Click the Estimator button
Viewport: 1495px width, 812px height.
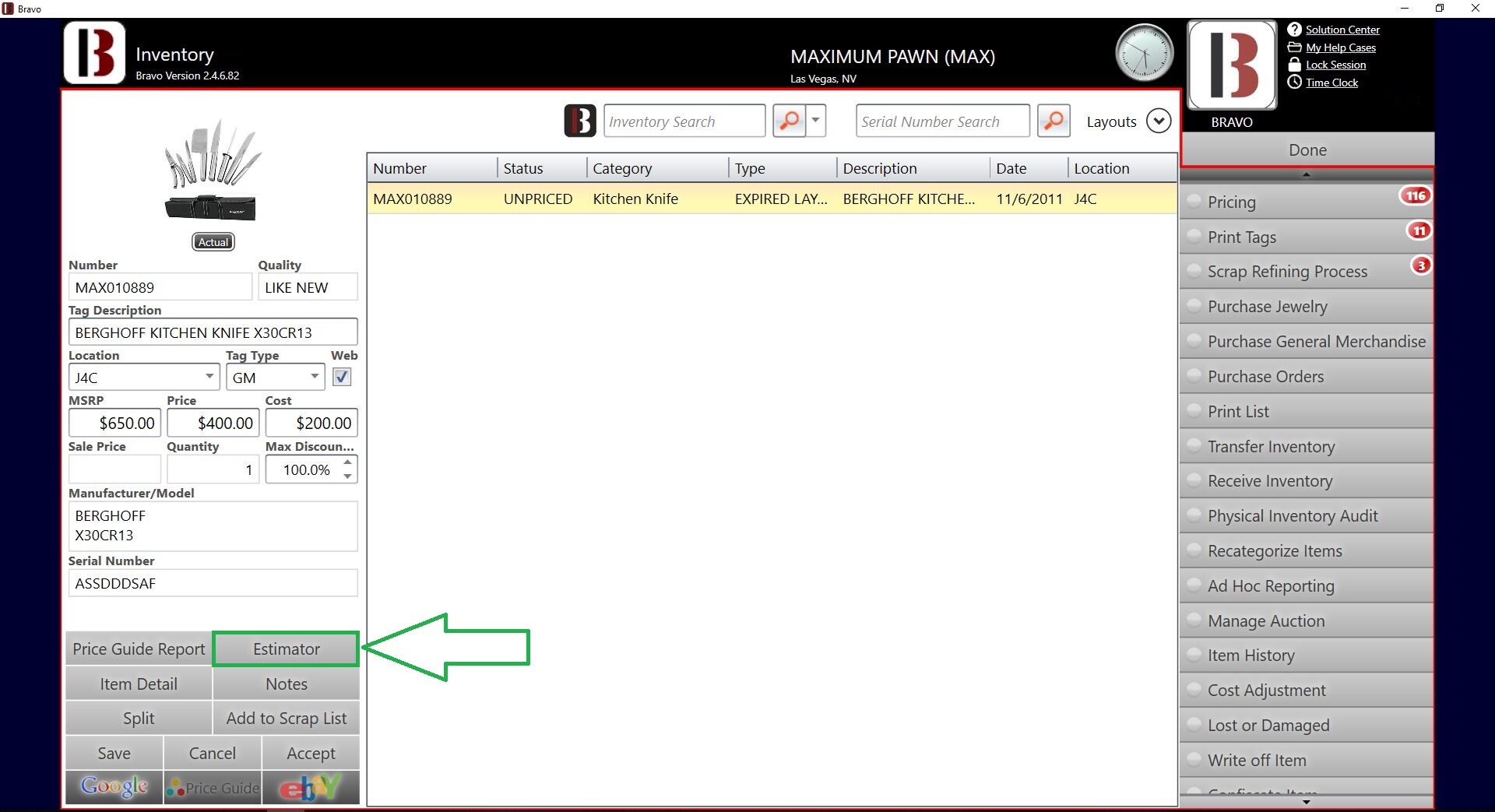click(x=287, y=649)
